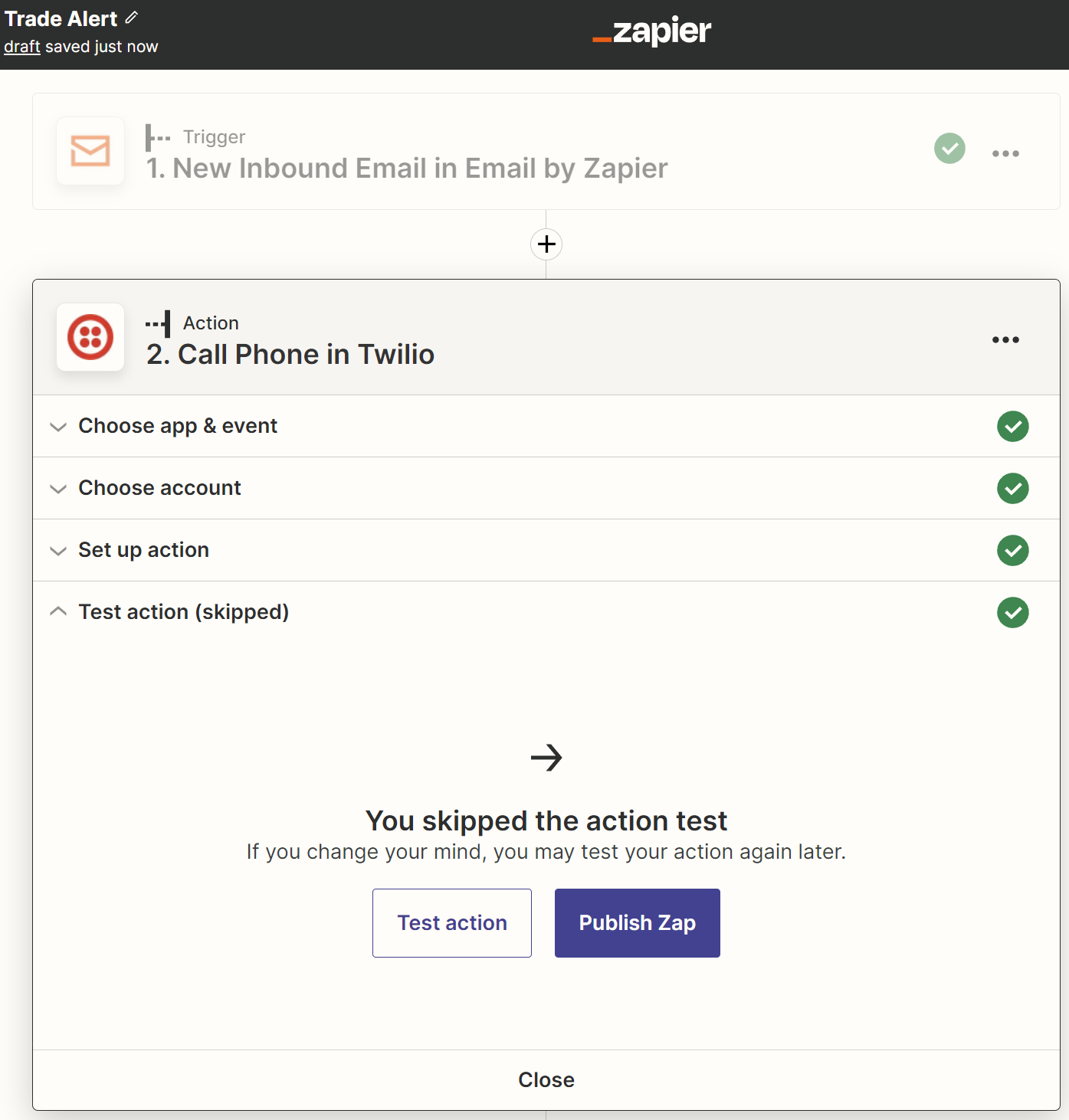This screenshot has height=1120, width=1069.
Task: Click the Choose app & event label
Action: tap(178, 426)
